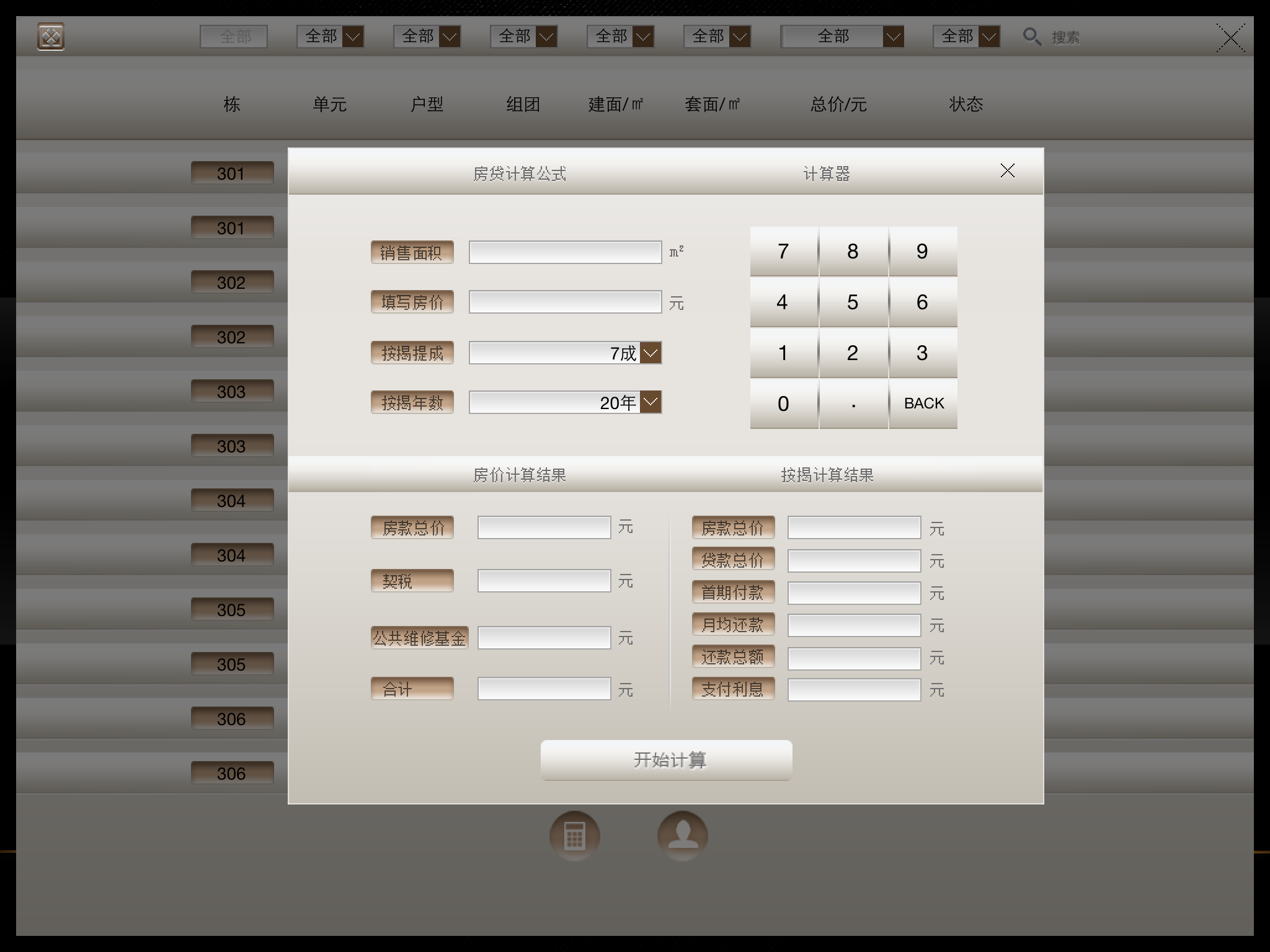Tap keypad number 2
1270x952 pixels.
[x=853, y=353]
